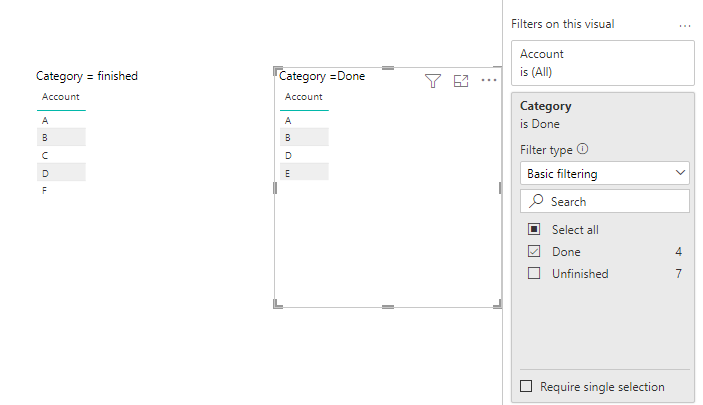Screen dimensions: 703x405
Task: Open Focus mode for Category =Done visual
Action: click(x=461, y=81)
